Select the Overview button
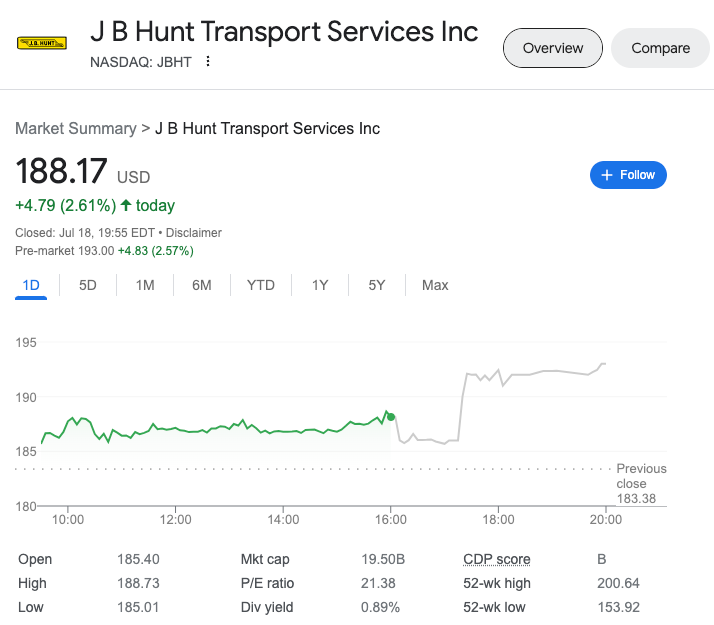Viewport: 714px width, 625px height. tap(553, 48)
